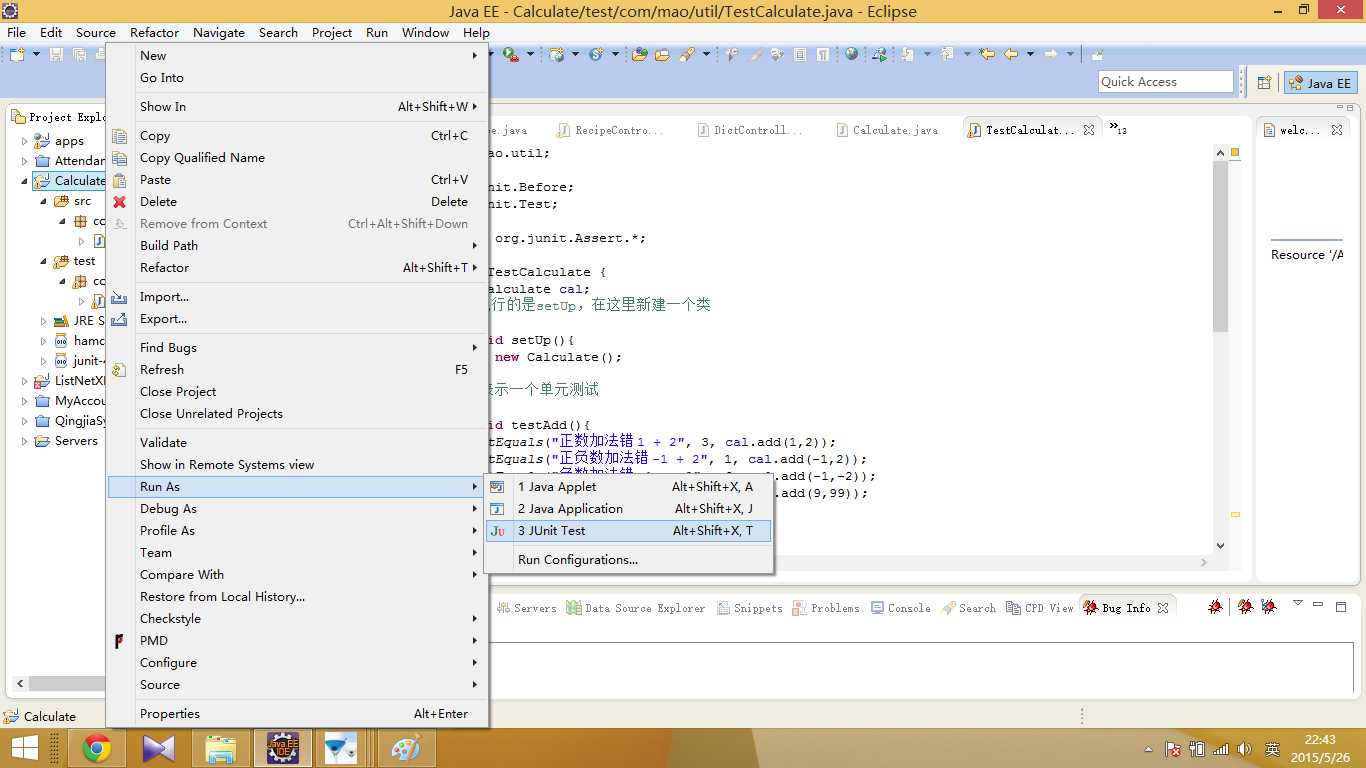
Task: Choose Refresh in the context menu
Action: (297, 370)
